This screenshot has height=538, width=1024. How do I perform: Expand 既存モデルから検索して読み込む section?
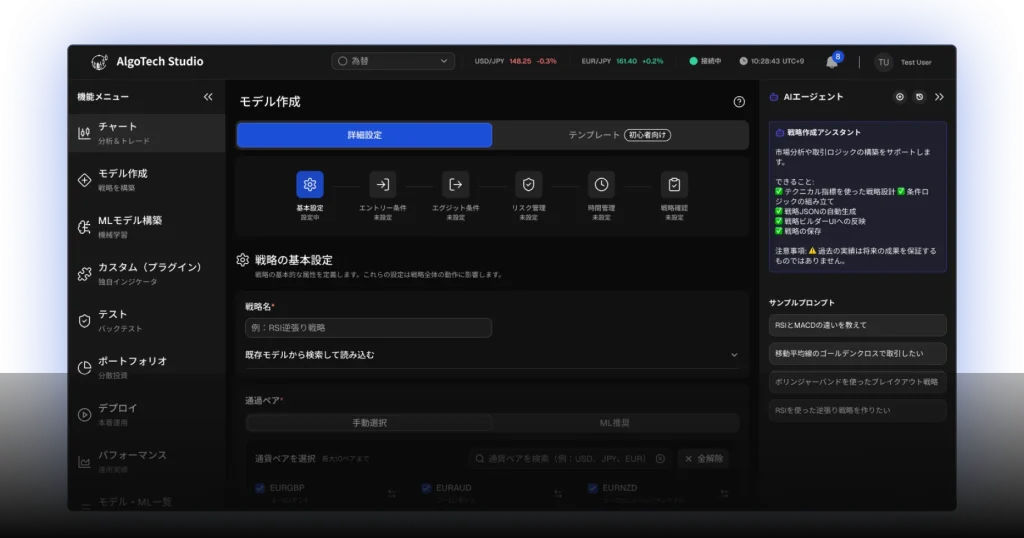pos(492,355)
